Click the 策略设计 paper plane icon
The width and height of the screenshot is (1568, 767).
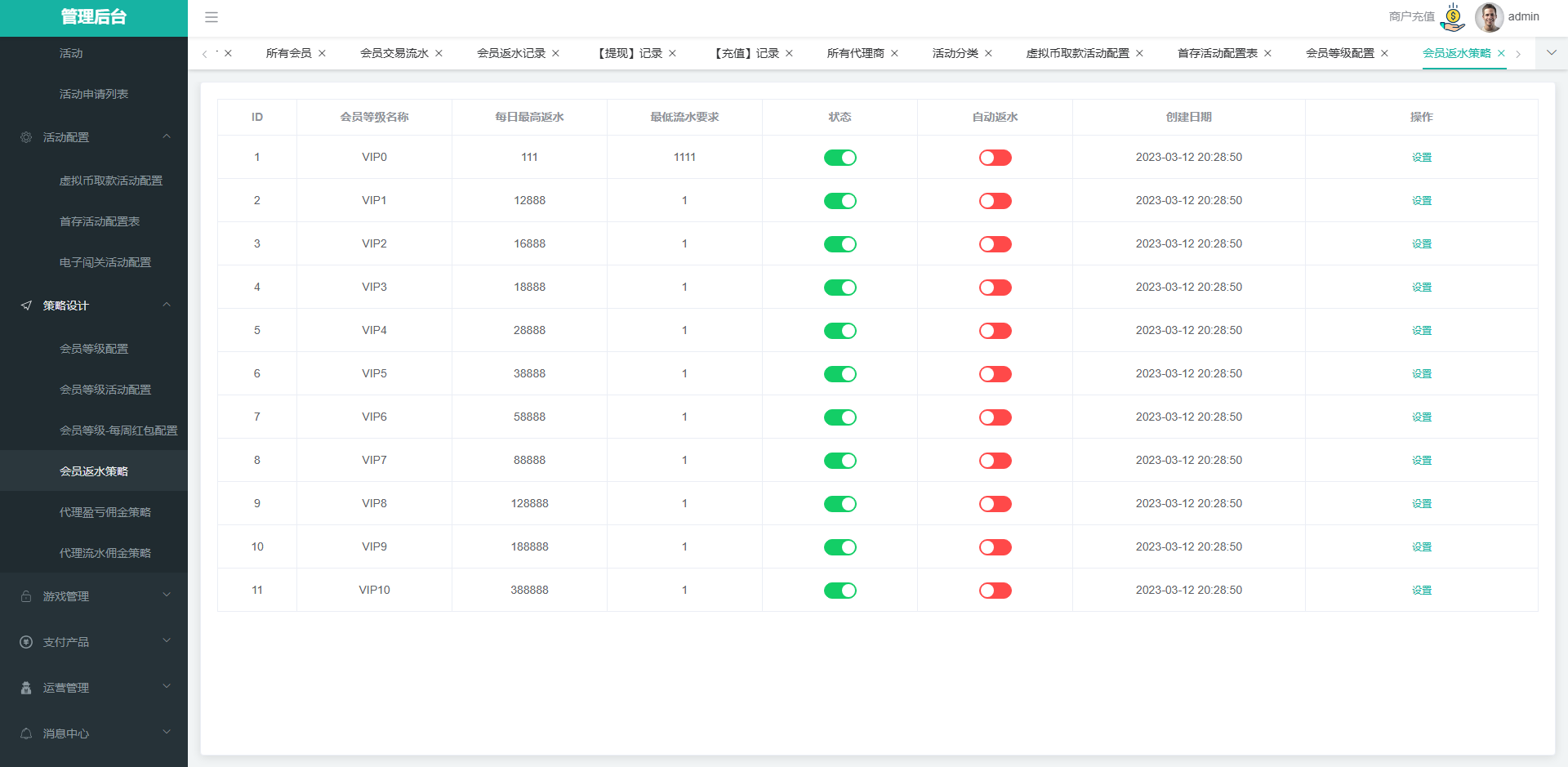[x=26, y=305]
